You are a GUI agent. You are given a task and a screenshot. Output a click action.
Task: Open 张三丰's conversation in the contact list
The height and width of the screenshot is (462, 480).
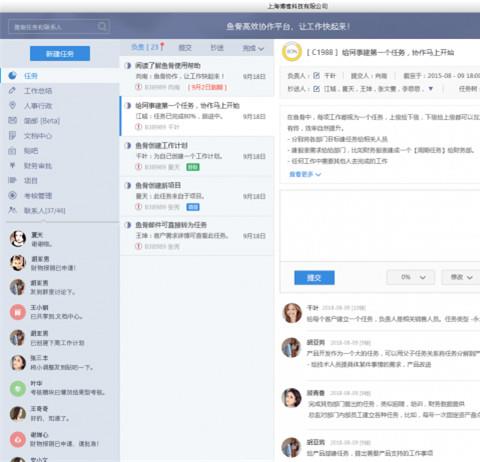(x=60, y=363)
